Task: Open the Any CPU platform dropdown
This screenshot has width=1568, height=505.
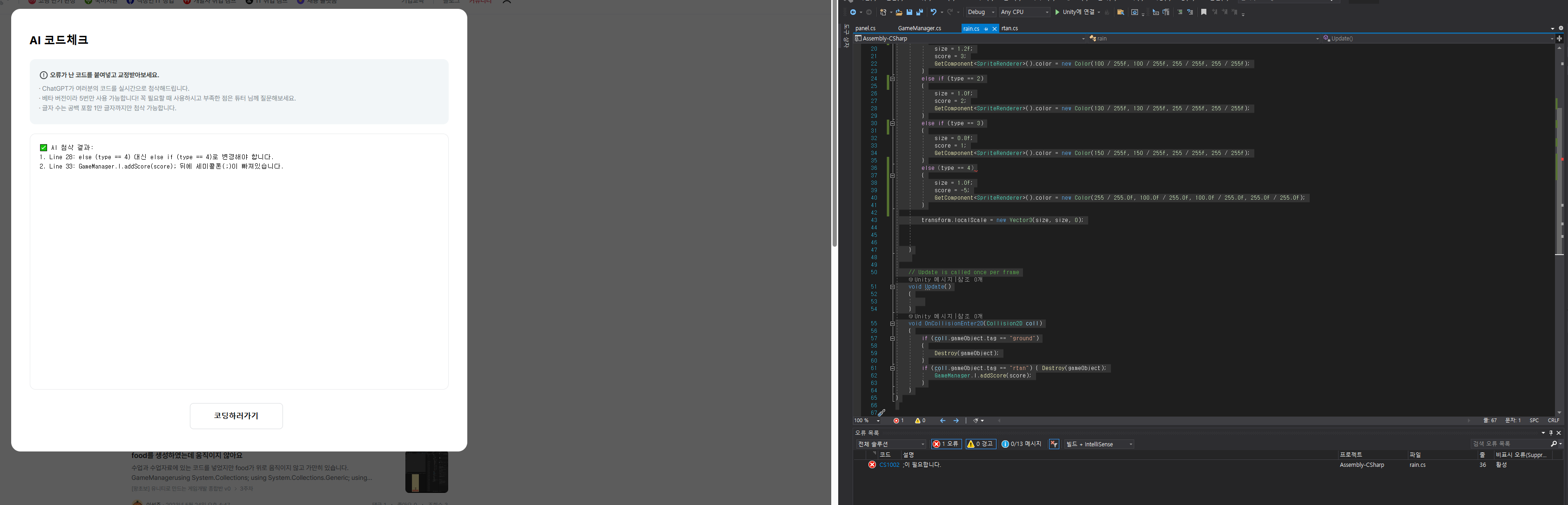Action: pyautogui.click(x=1025, y=12)
